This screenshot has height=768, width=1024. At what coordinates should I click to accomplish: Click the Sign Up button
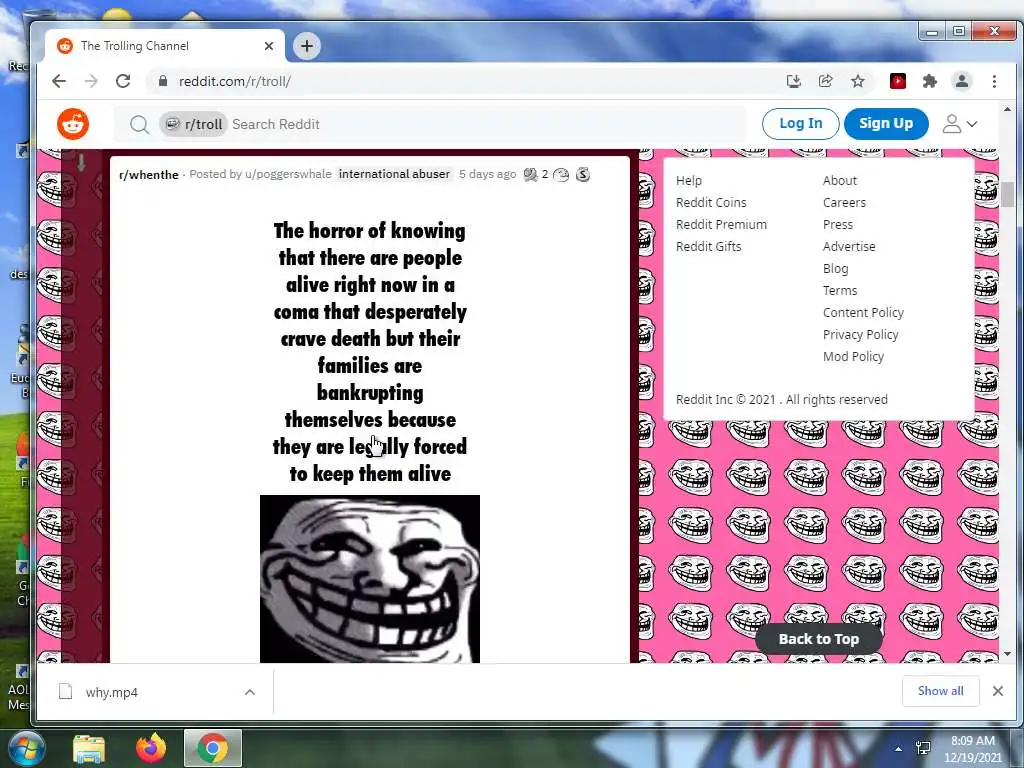886,123
